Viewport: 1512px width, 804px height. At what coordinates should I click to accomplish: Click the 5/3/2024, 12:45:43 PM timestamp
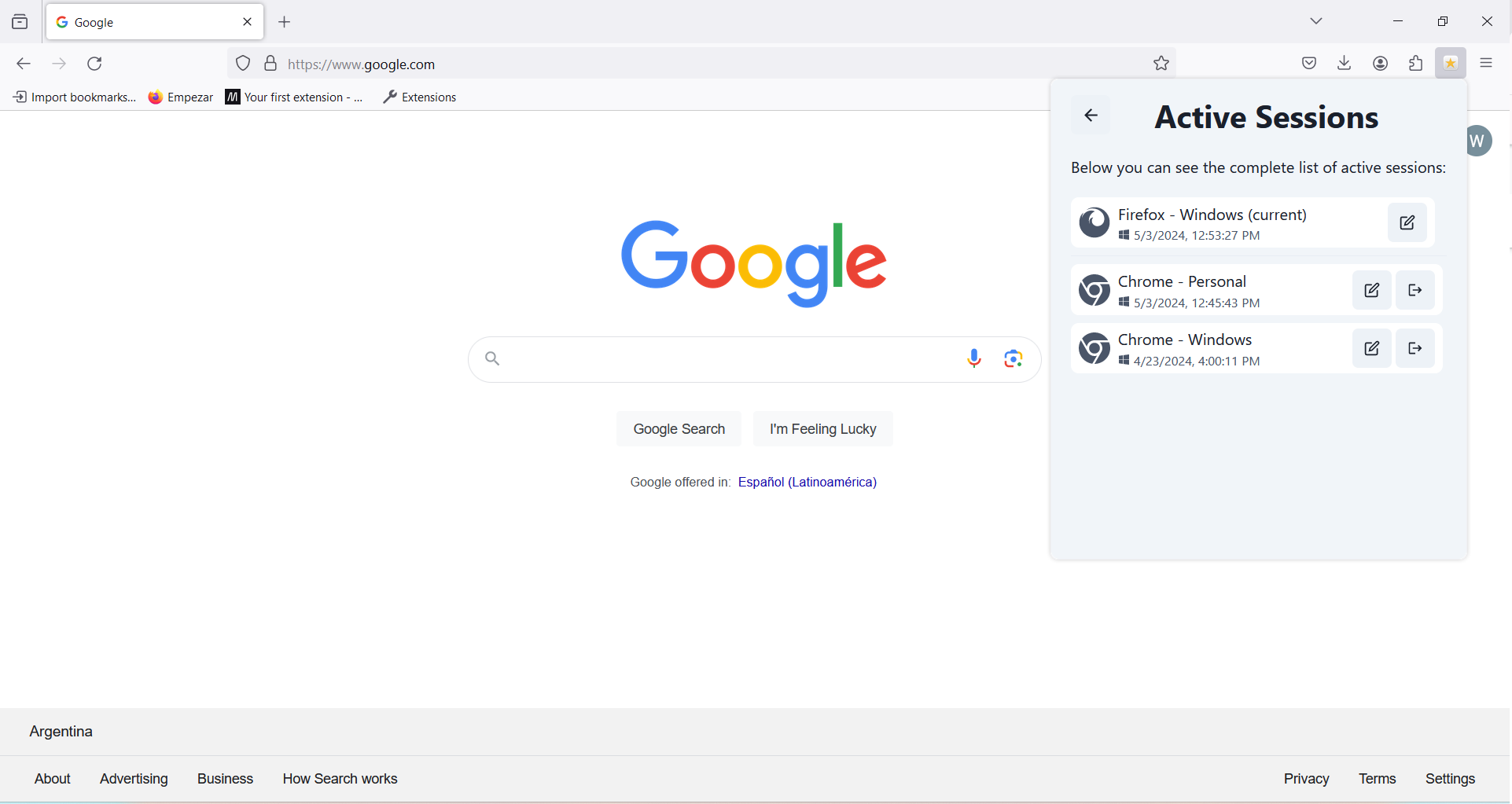tap(1197, 303)
